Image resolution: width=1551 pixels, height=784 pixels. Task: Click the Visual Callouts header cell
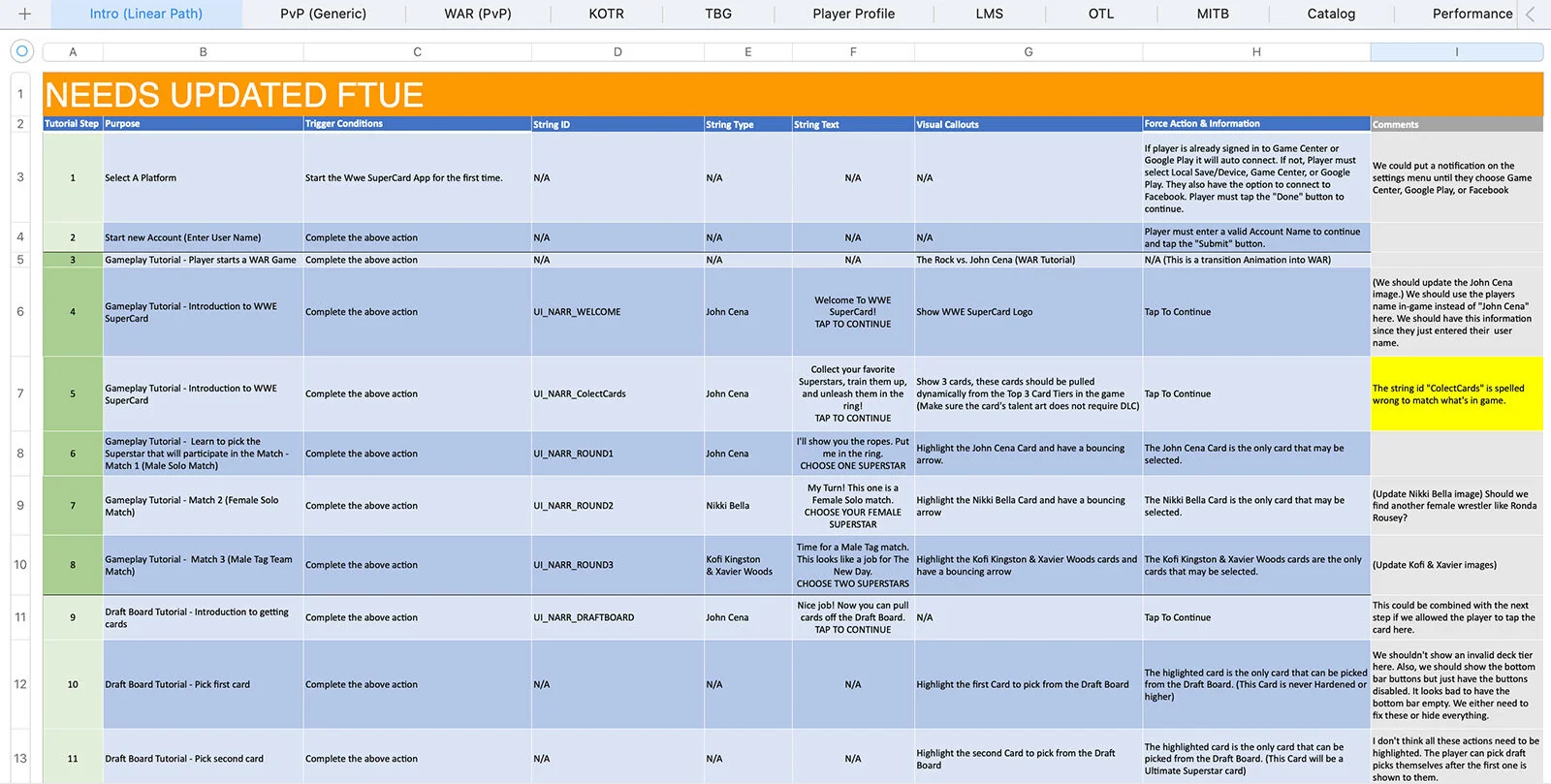[1028, 124]
